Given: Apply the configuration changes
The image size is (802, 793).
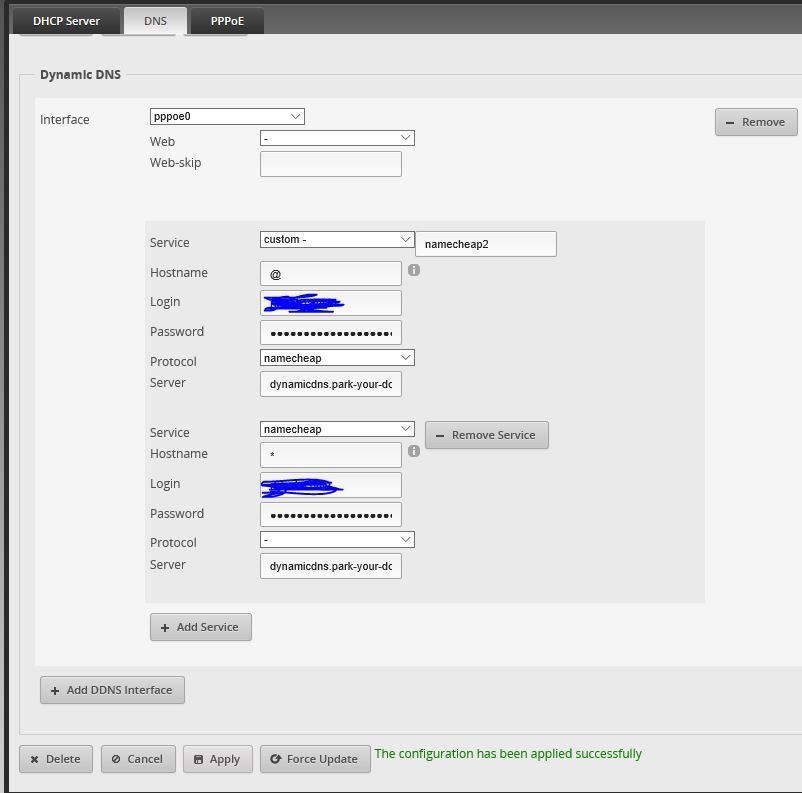Looking at the screenshot, I should tap(217, 759).
